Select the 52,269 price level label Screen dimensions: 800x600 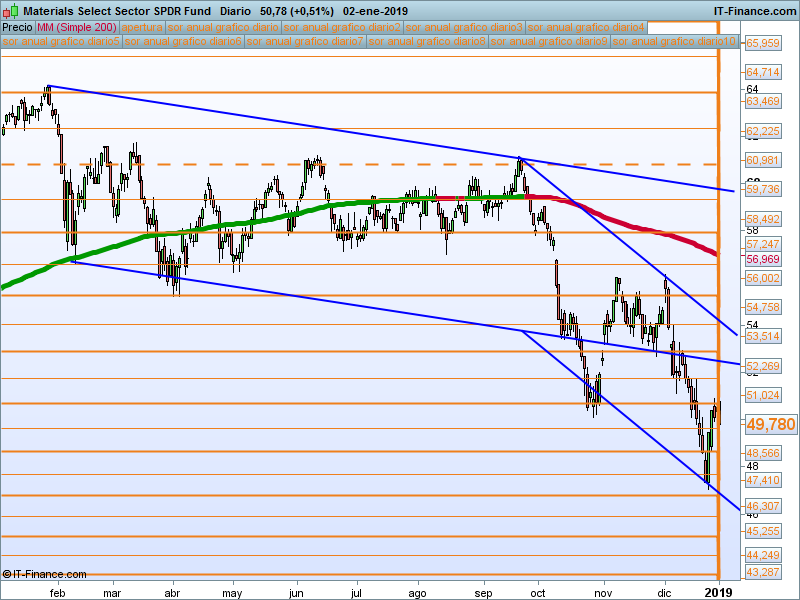[763, 366]
